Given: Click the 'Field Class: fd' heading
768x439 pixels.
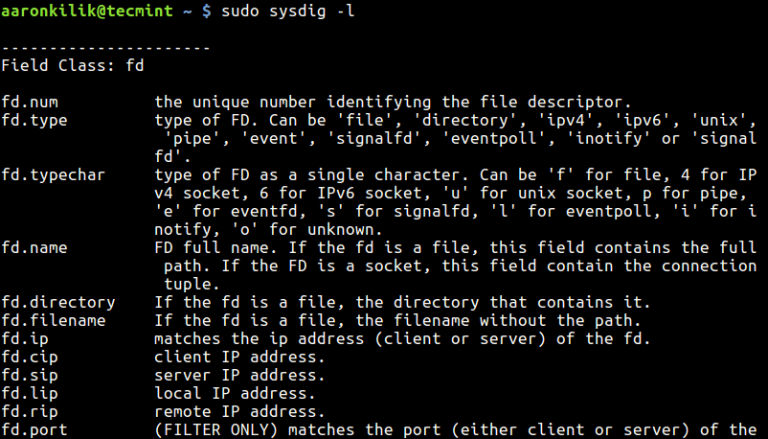Looking at the screenshot, I should [x=74, y=65].
